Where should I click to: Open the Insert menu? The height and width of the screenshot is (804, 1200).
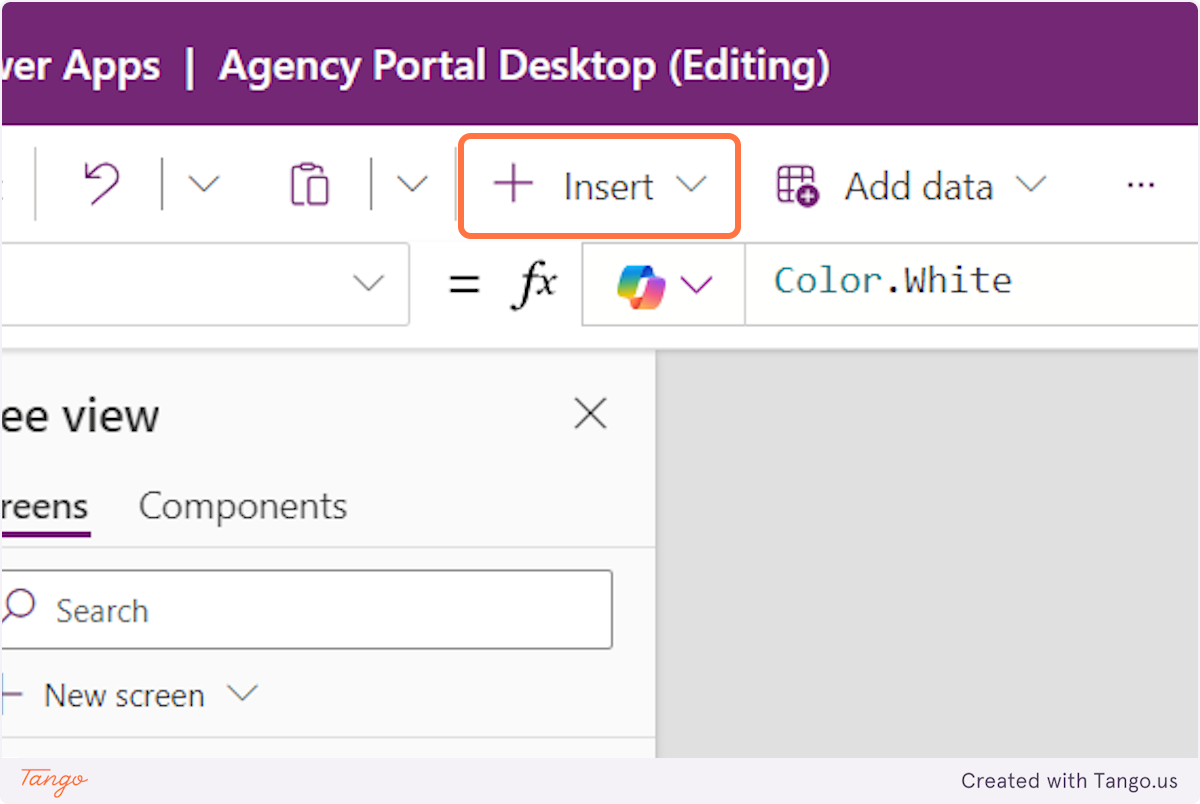(x=600, y=186)
